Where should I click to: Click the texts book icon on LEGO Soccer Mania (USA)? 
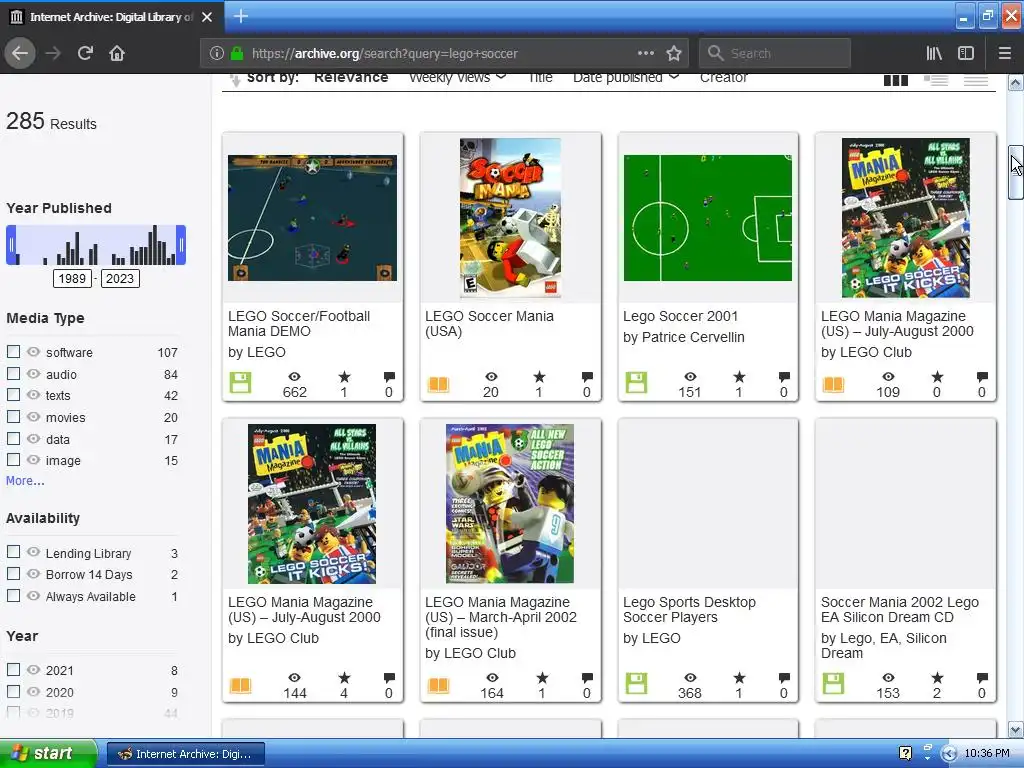click(438, 384)
